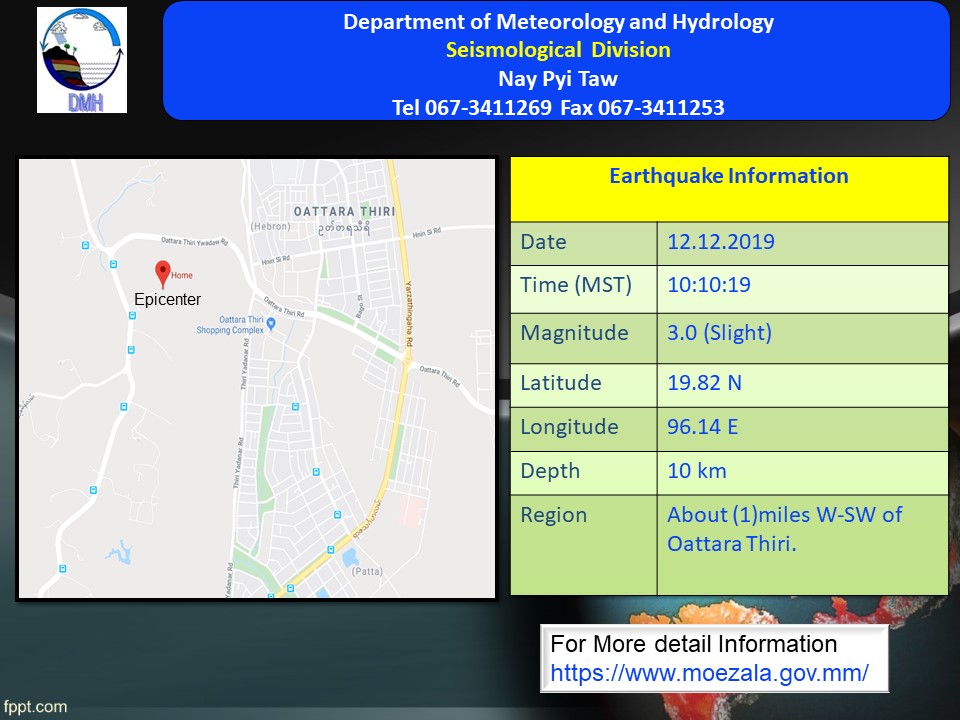Viewport: 960px width, 720px height.
Task: Click the Oattara Thiri Shopping Complex pin icon
Action: point(271,322)
